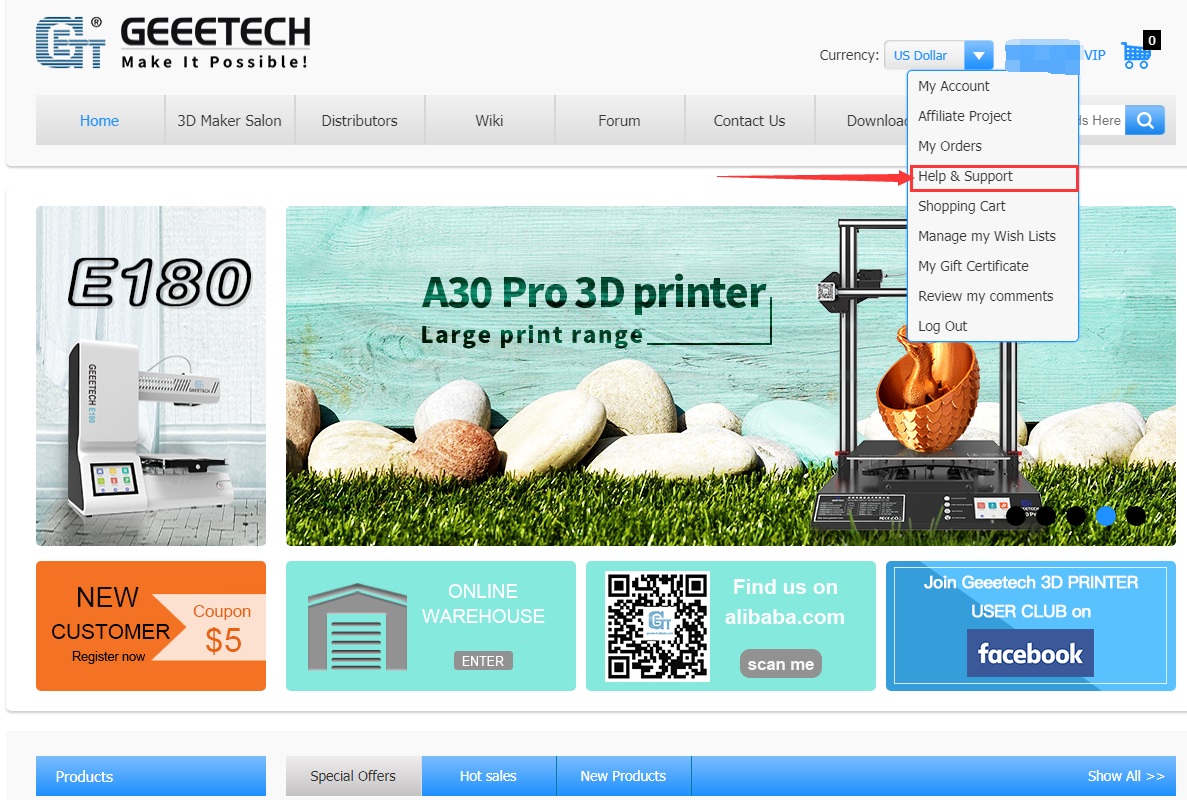Viewport: 1187px width, 800px height.
Task: Open the Contact Us nav tab
Action: pyautogui.click(x=749, y=120)
